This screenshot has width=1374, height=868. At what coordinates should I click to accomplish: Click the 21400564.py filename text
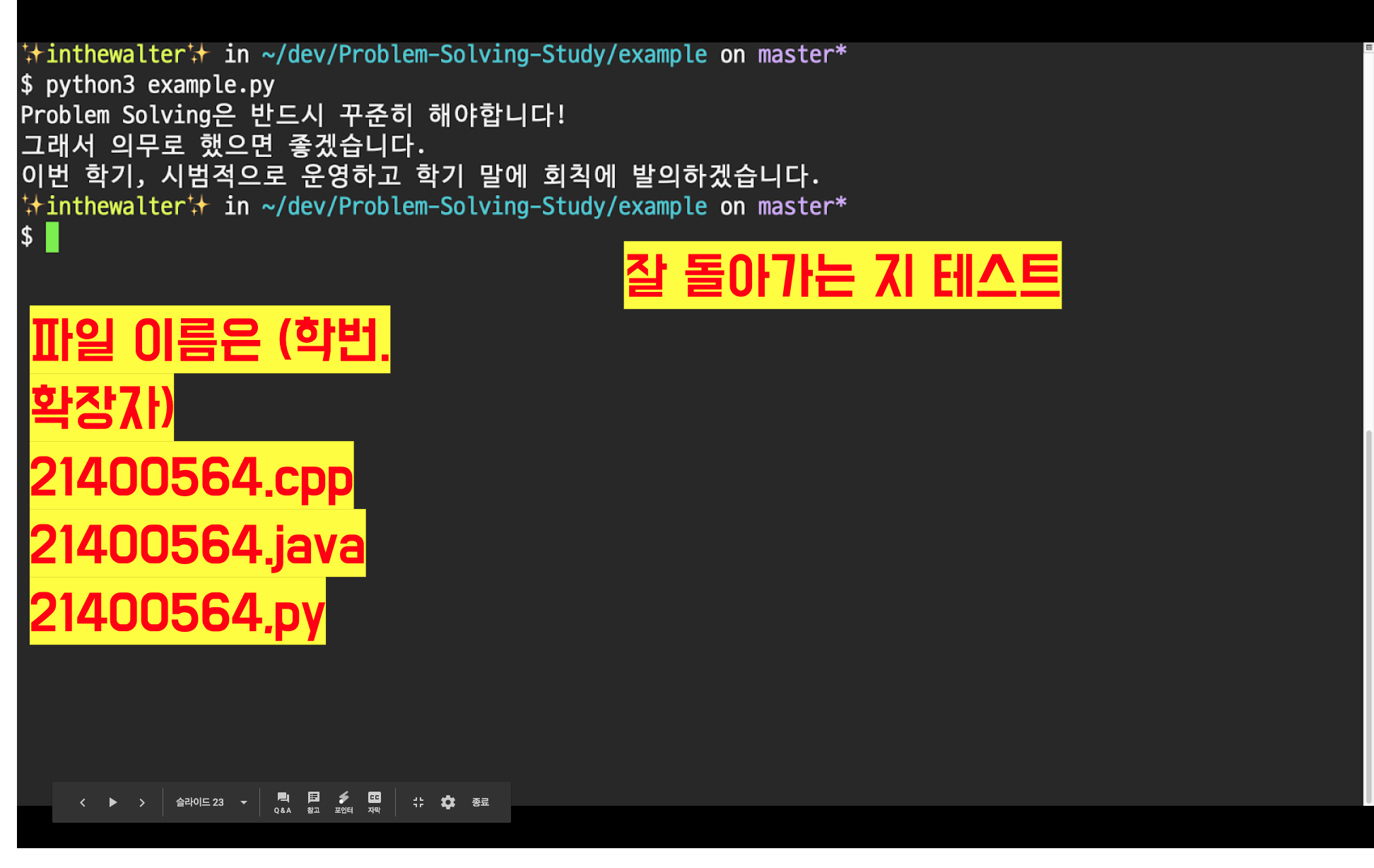click(x=177, y=611)
